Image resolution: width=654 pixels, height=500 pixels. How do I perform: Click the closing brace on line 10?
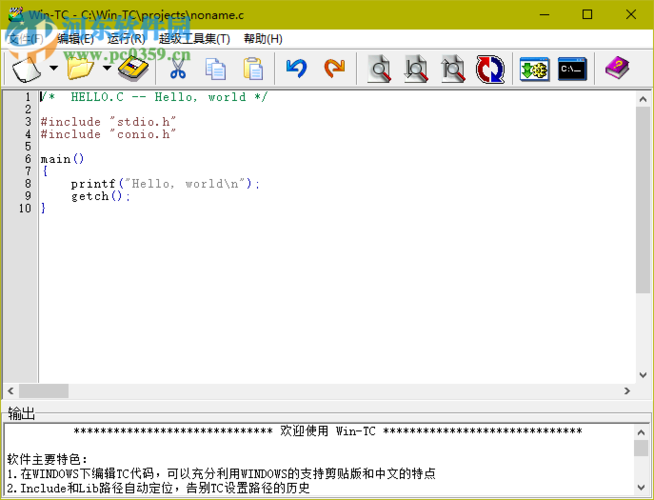(x=43, y=208)
